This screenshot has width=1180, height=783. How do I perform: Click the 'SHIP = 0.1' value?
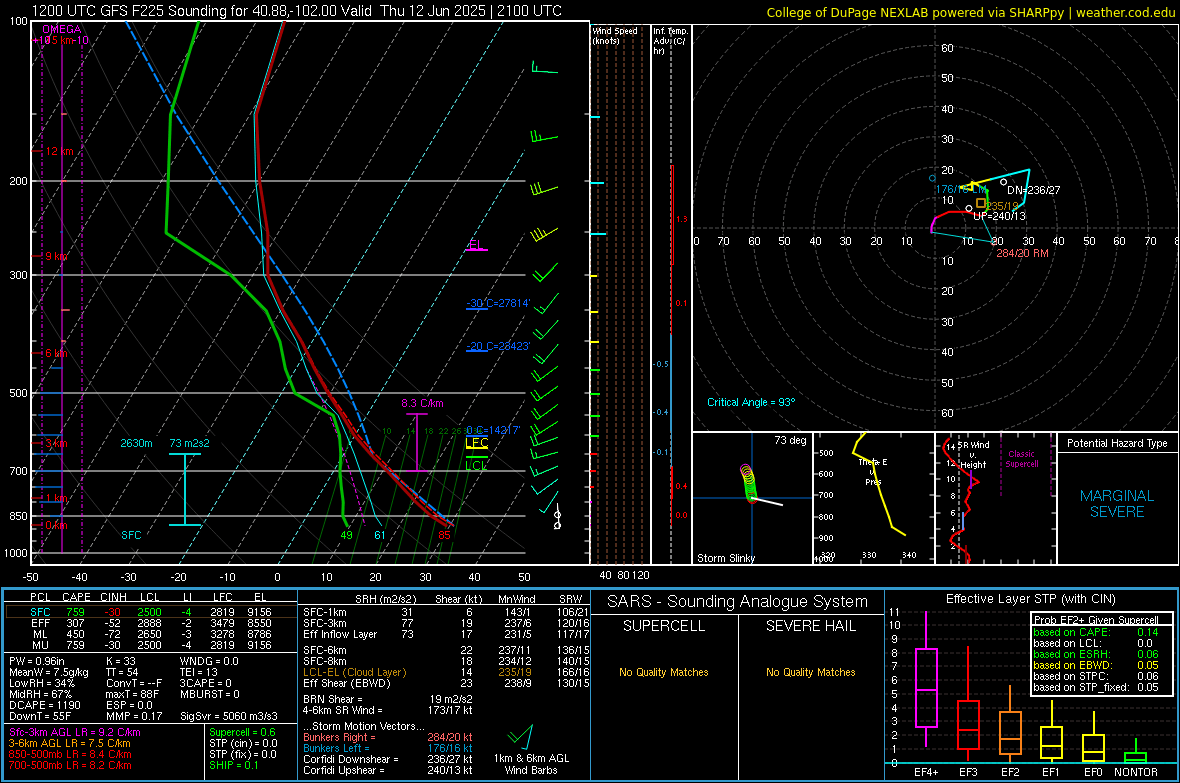click(233, 765)
